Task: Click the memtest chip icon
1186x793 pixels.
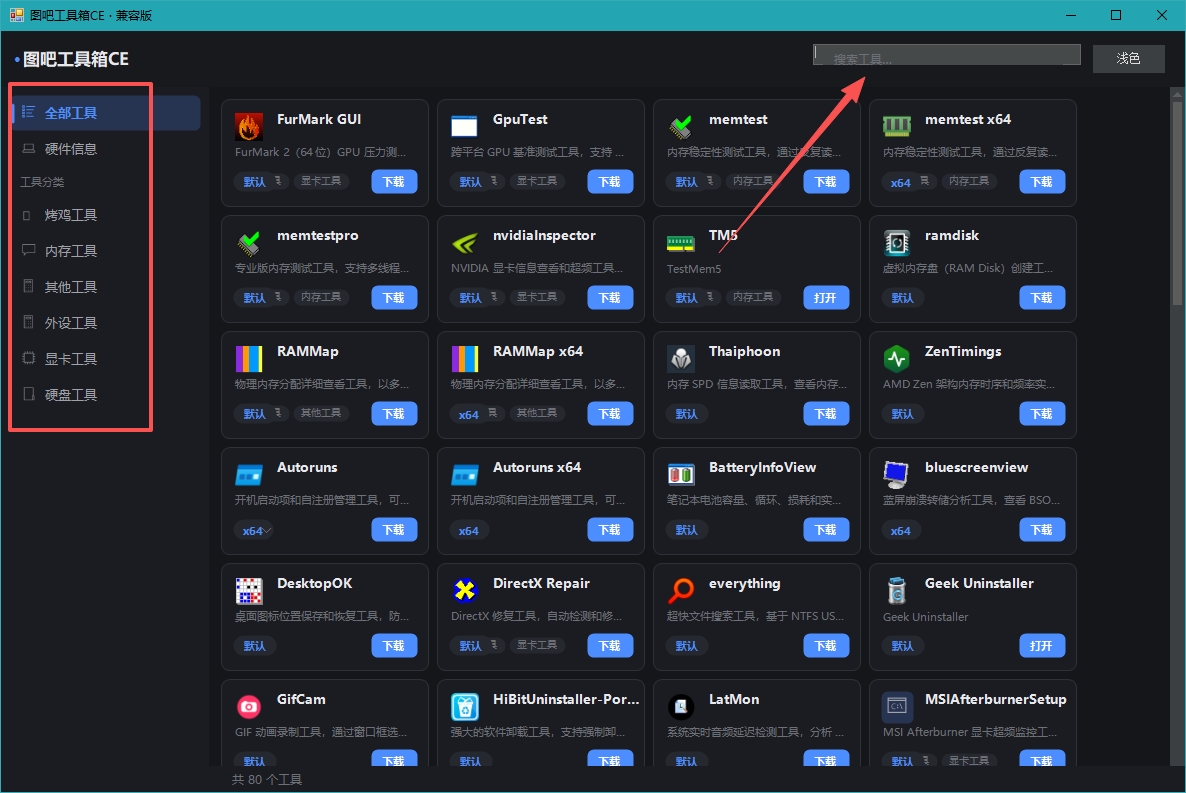Action: 681,126
